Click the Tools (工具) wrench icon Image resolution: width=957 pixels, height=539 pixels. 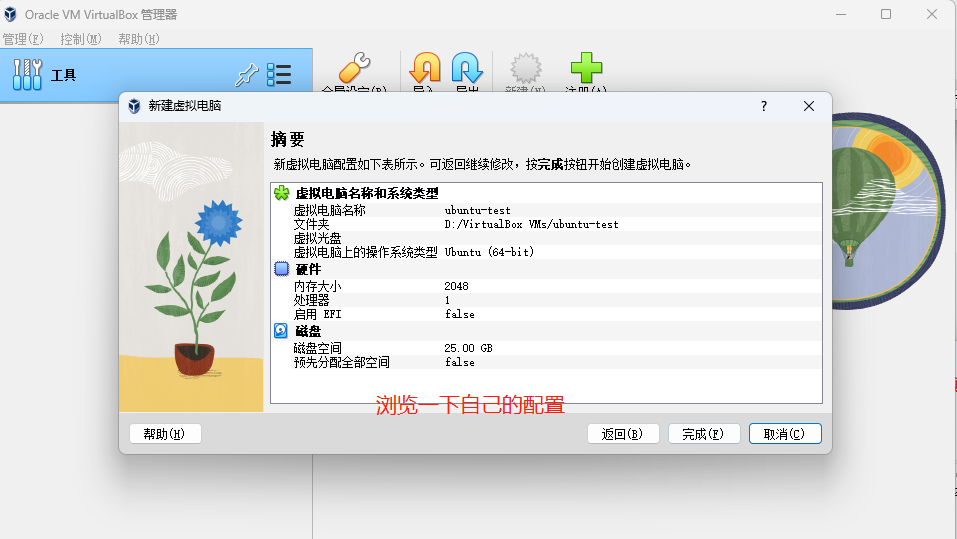27,74
